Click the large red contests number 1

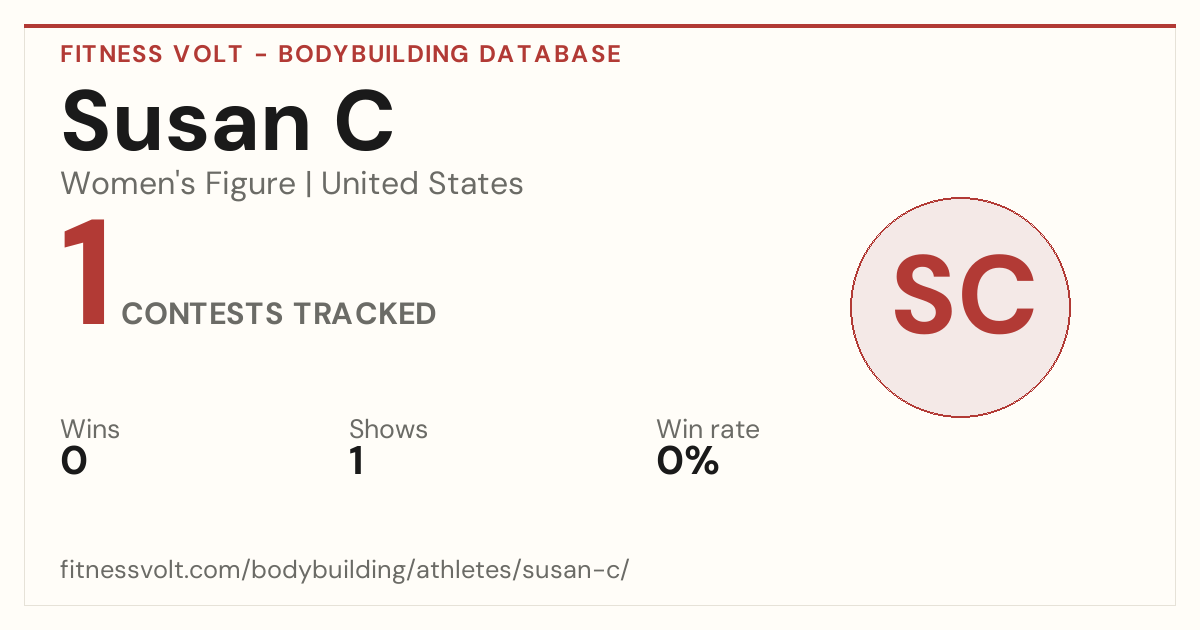pyautogui.click(x=85, y=274)
